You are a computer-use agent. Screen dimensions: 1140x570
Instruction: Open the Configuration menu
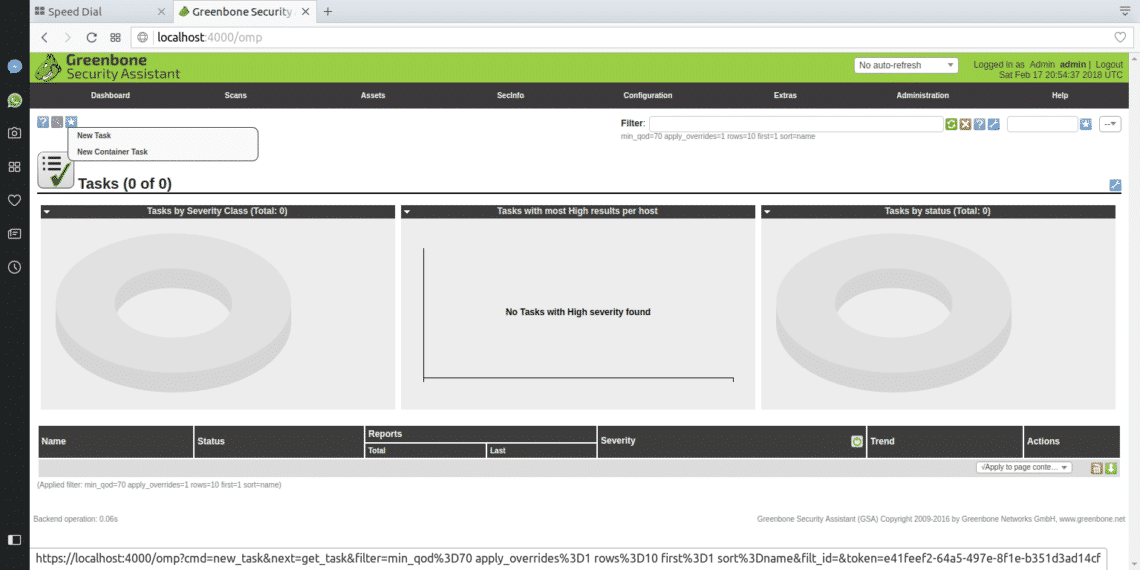point(648,95)
